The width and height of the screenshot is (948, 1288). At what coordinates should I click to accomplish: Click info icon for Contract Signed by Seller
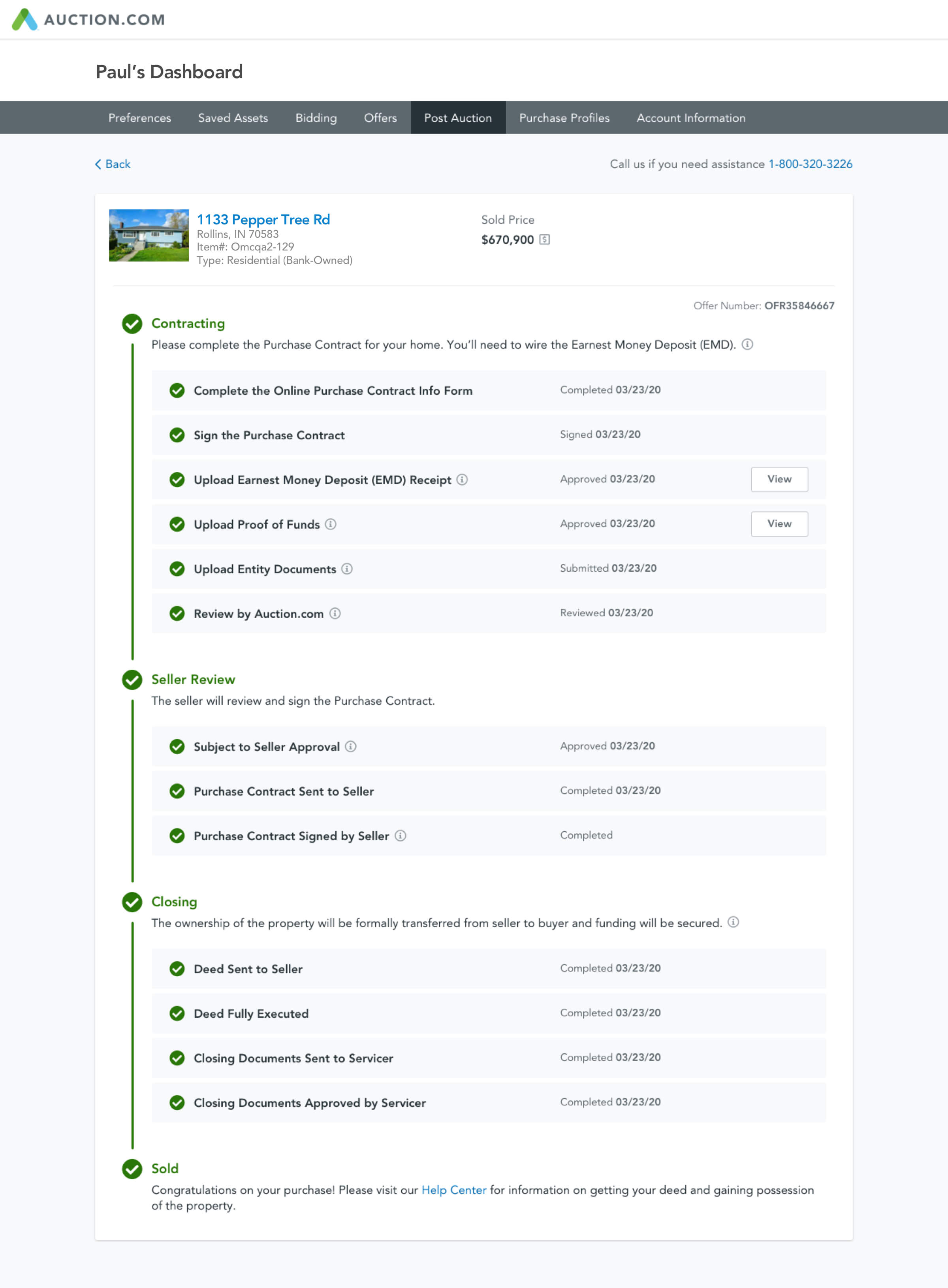click(x=401, y=836)
